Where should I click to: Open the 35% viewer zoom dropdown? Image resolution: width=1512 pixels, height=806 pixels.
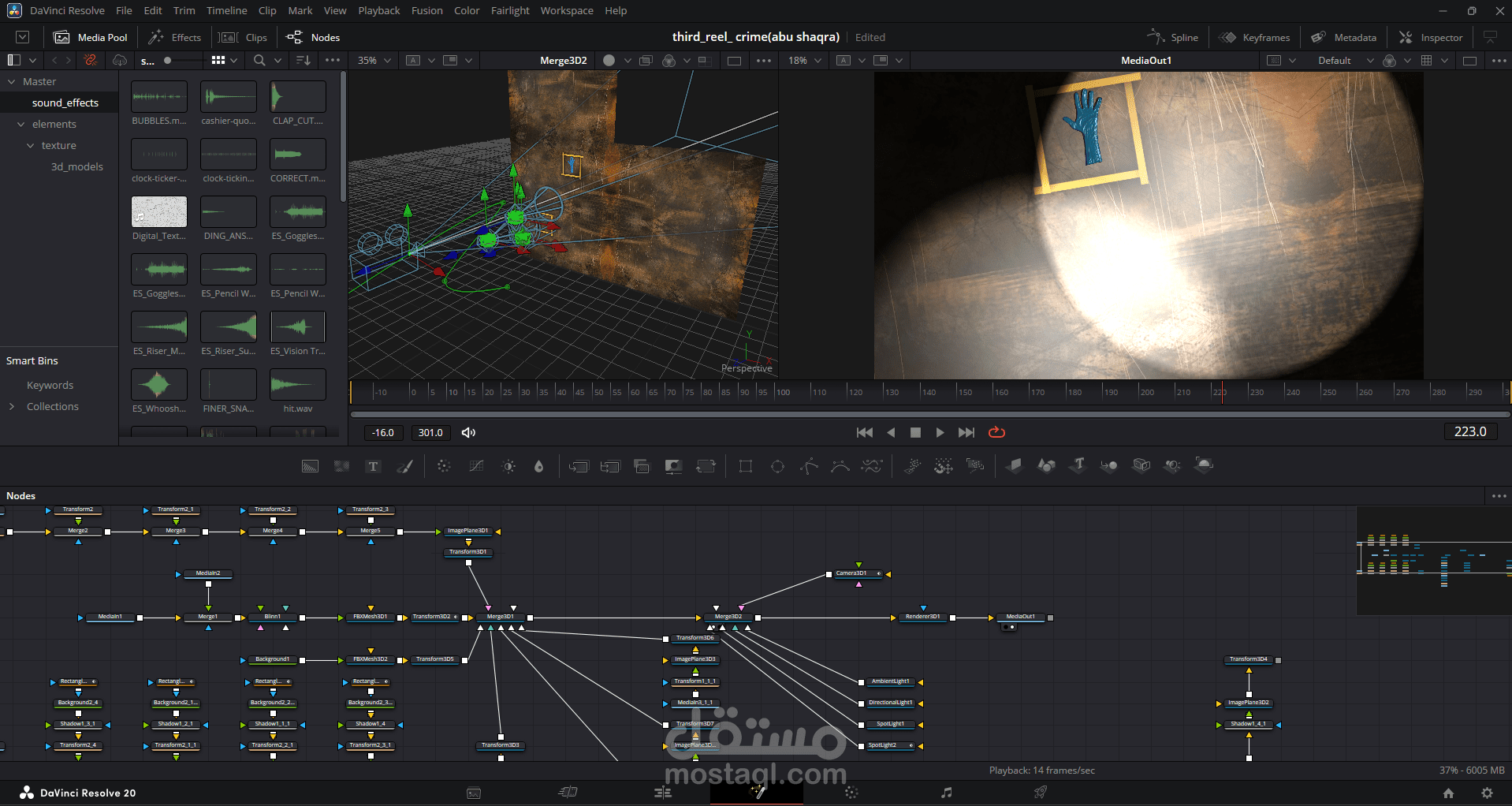pyautogui.click(x=374, y=60)
